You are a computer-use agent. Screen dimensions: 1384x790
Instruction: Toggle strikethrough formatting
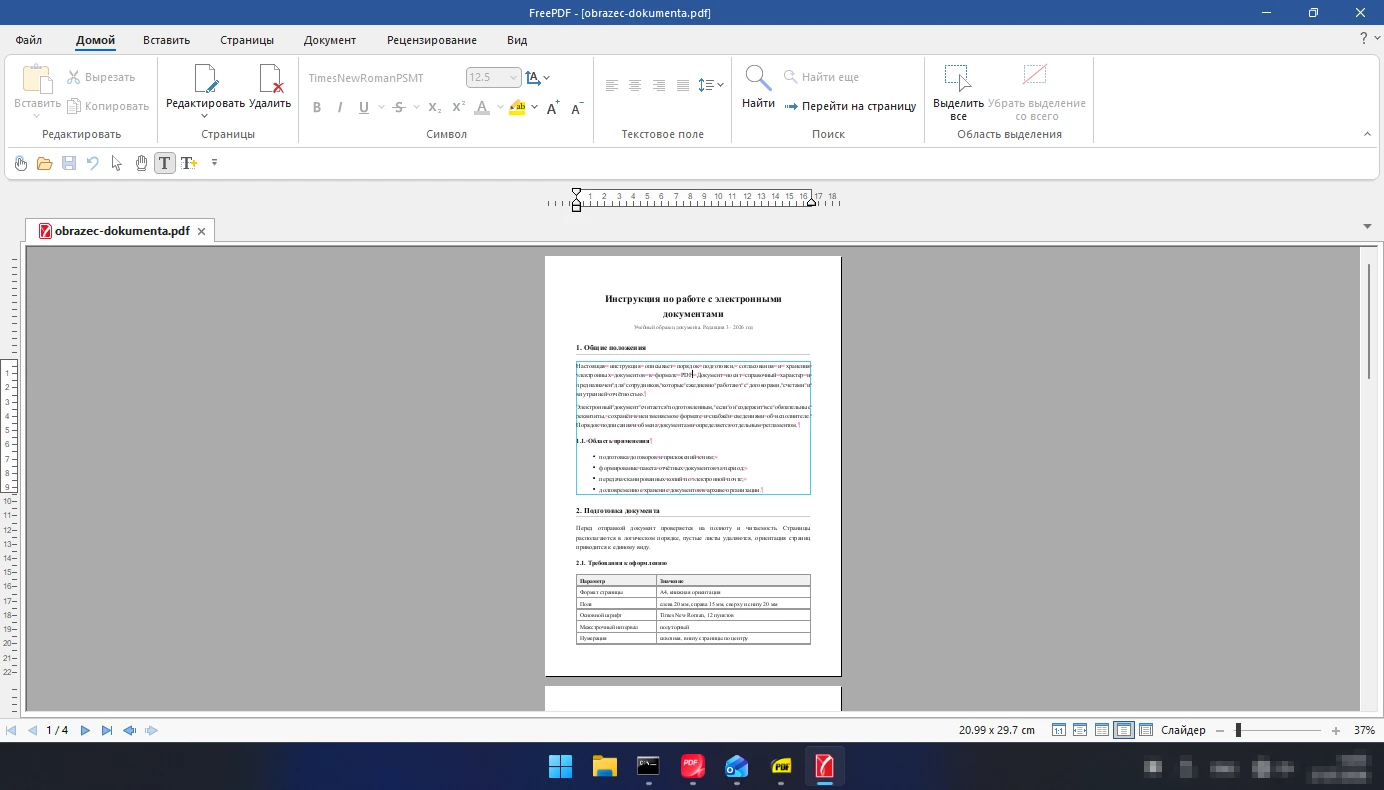399,108
